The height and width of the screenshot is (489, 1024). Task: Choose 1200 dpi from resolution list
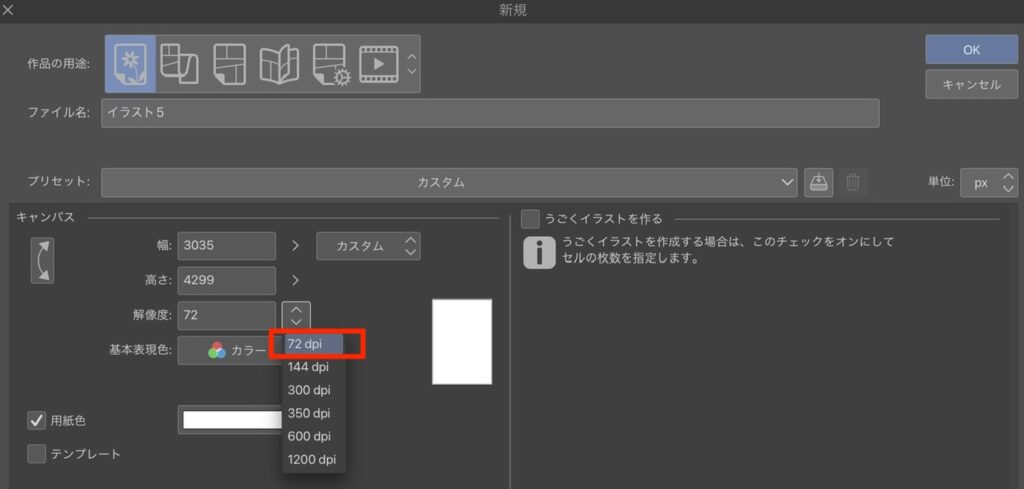pos(314,460)
